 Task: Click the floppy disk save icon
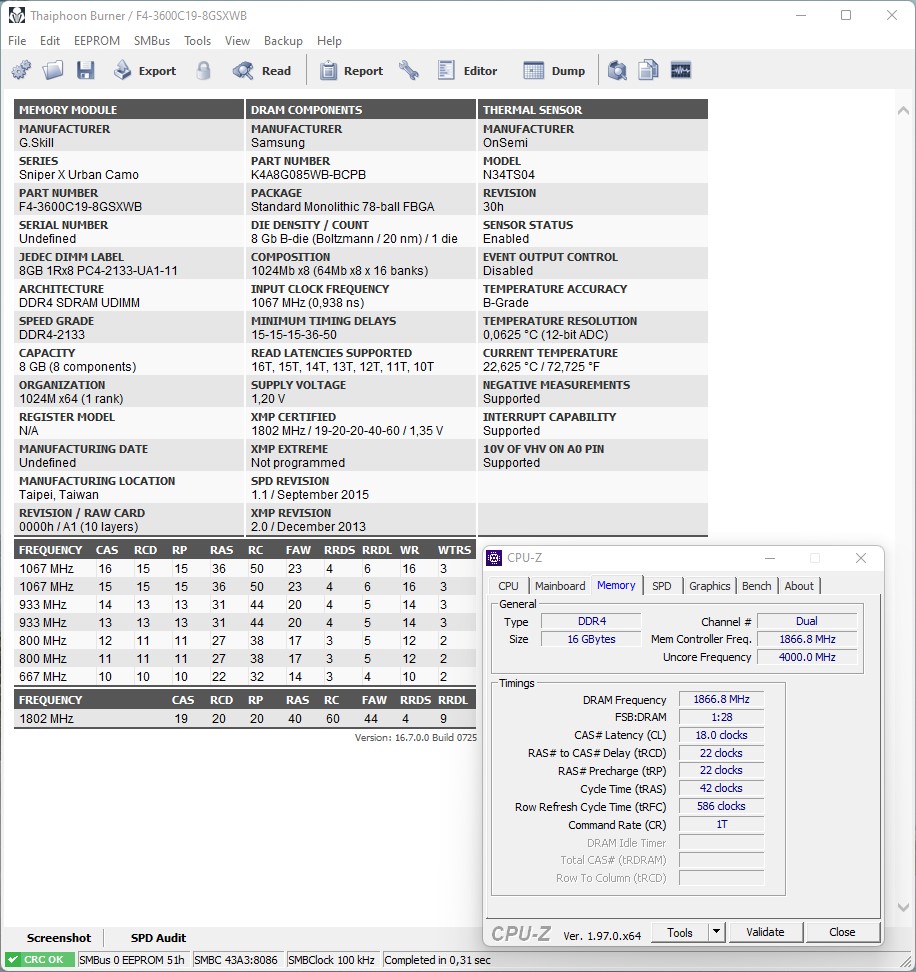click(x=86, y=71)
